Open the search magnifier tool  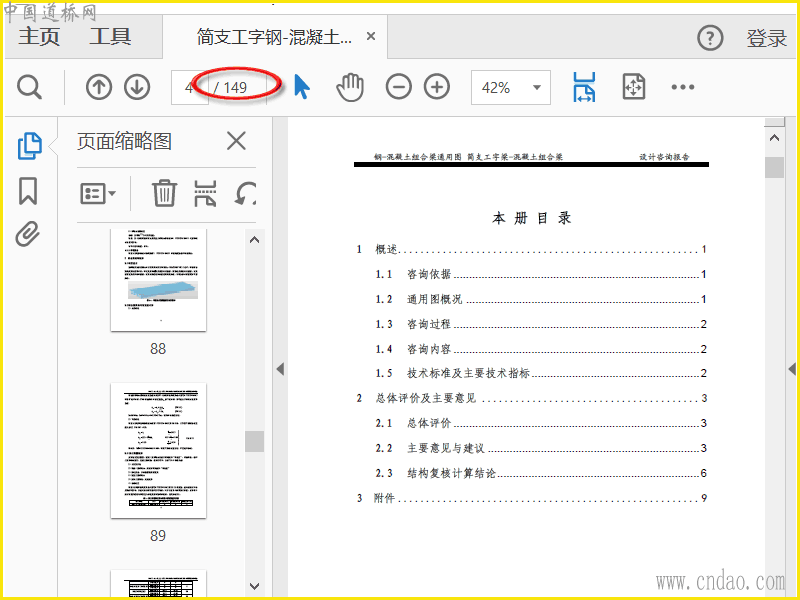pos(29,87)
